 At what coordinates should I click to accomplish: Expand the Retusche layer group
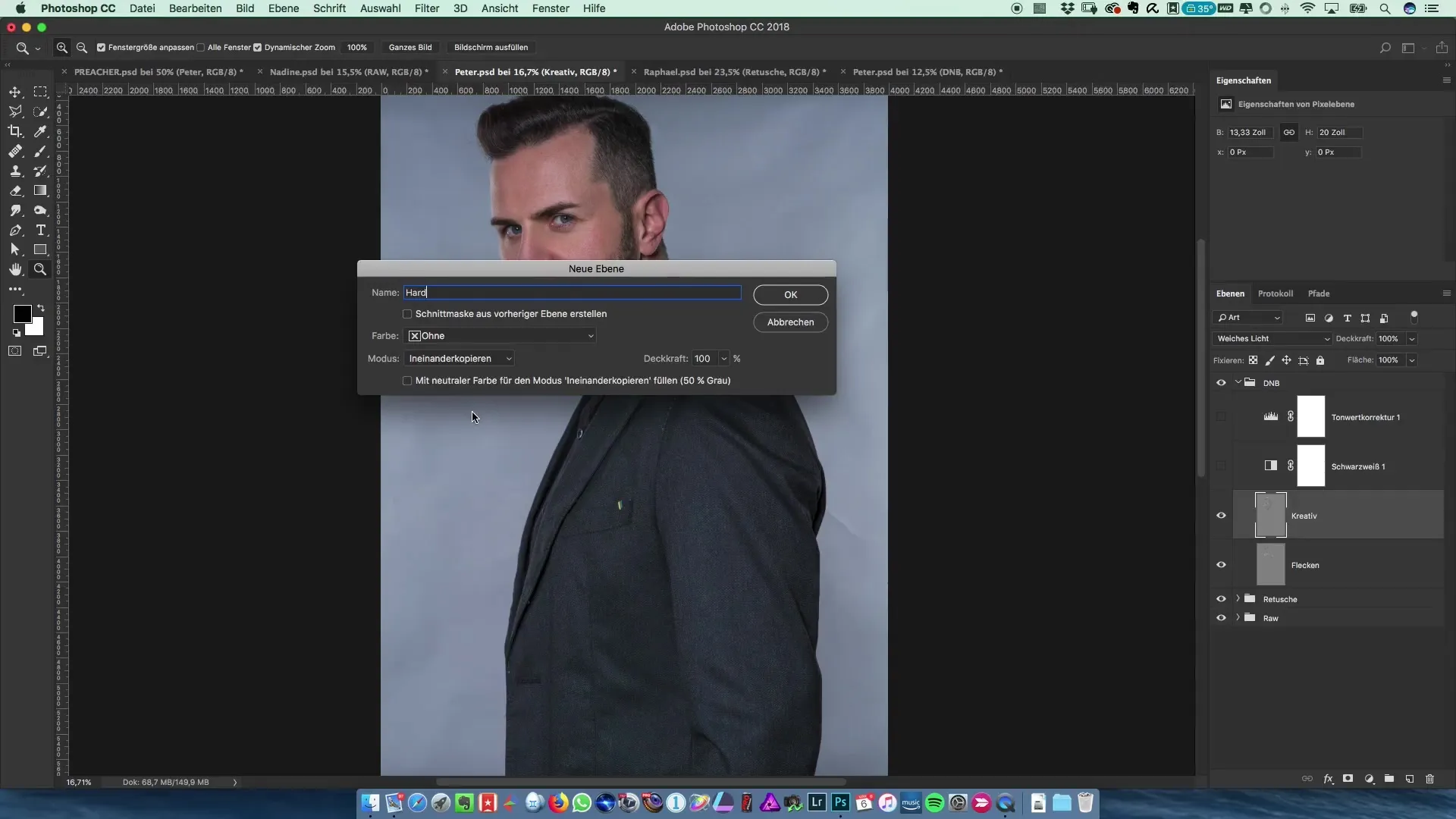click(x=1238, y=599)
